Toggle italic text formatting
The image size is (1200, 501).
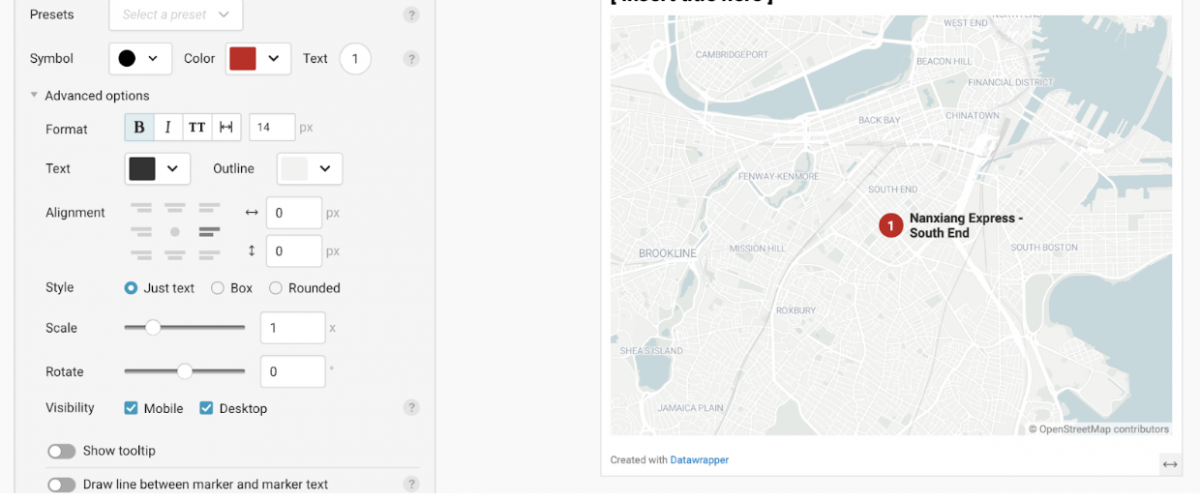pyautogui.click(x=168, y=127)
